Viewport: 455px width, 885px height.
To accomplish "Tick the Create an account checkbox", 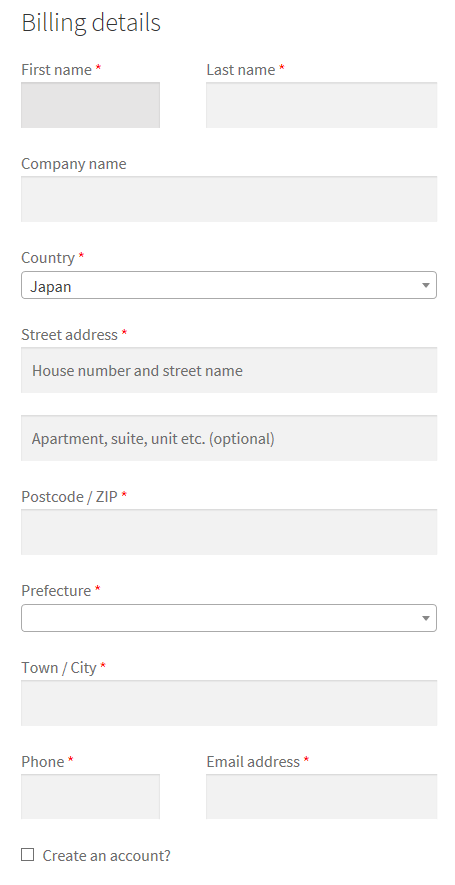I will coord(27,855).
